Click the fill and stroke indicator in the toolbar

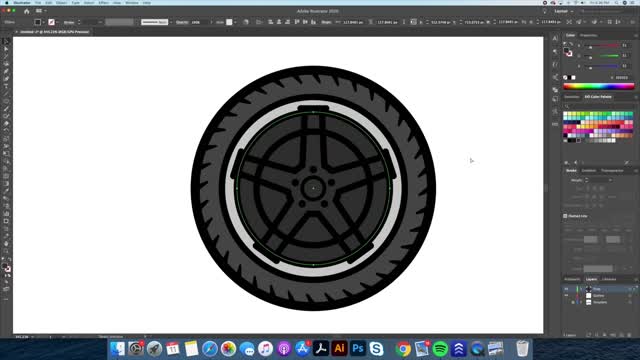tap(6, 268)
